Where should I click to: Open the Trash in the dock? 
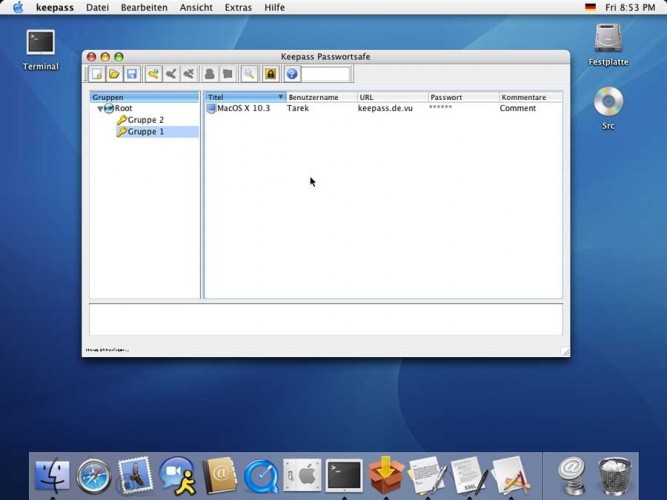click(615, 476)
